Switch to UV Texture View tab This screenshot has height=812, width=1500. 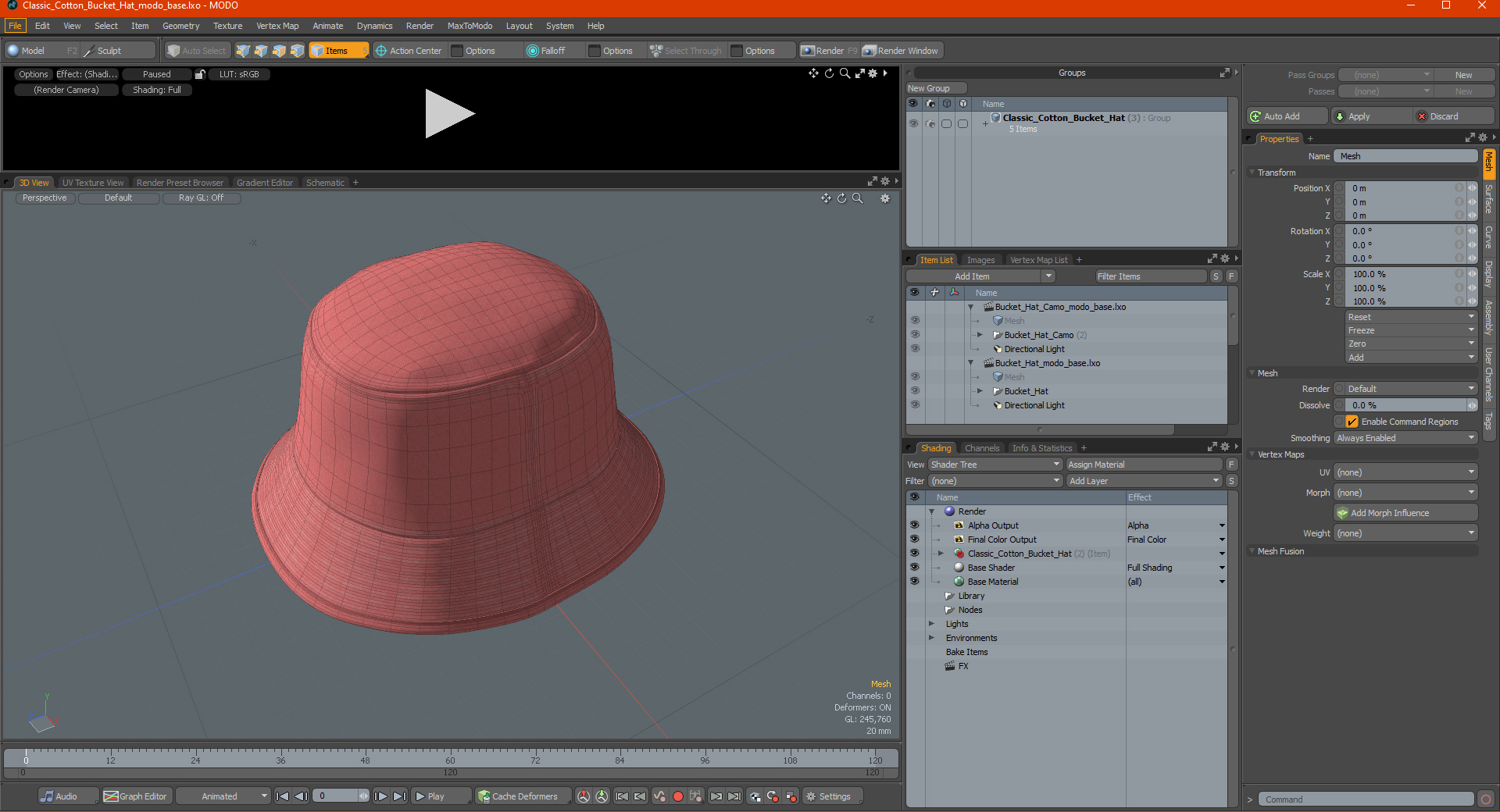pyautogui.click(x=93, y=183)
